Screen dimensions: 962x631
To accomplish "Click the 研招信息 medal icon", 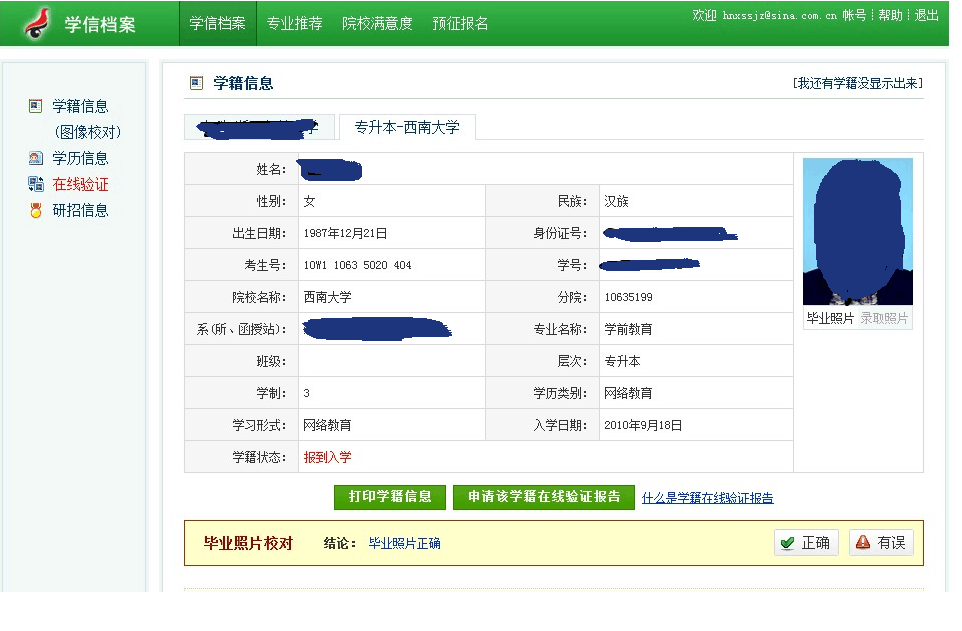I will [x=36, y=210].
